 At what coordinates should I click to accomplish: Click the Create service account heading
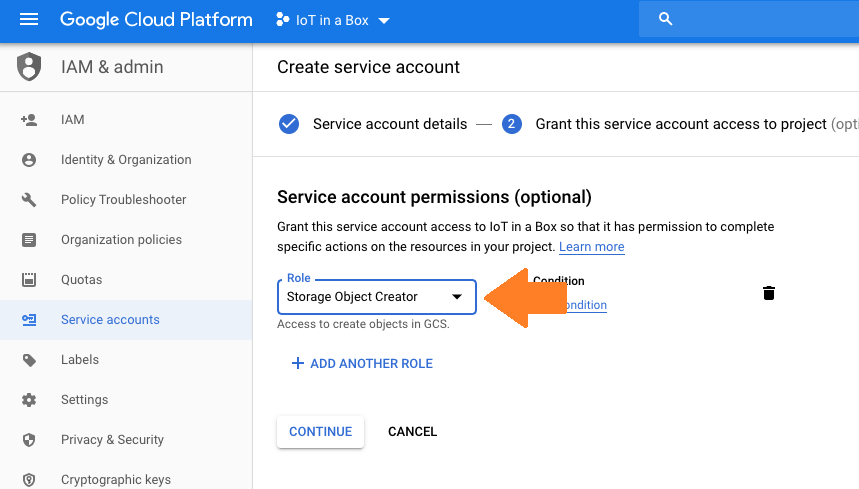point(368,67)
